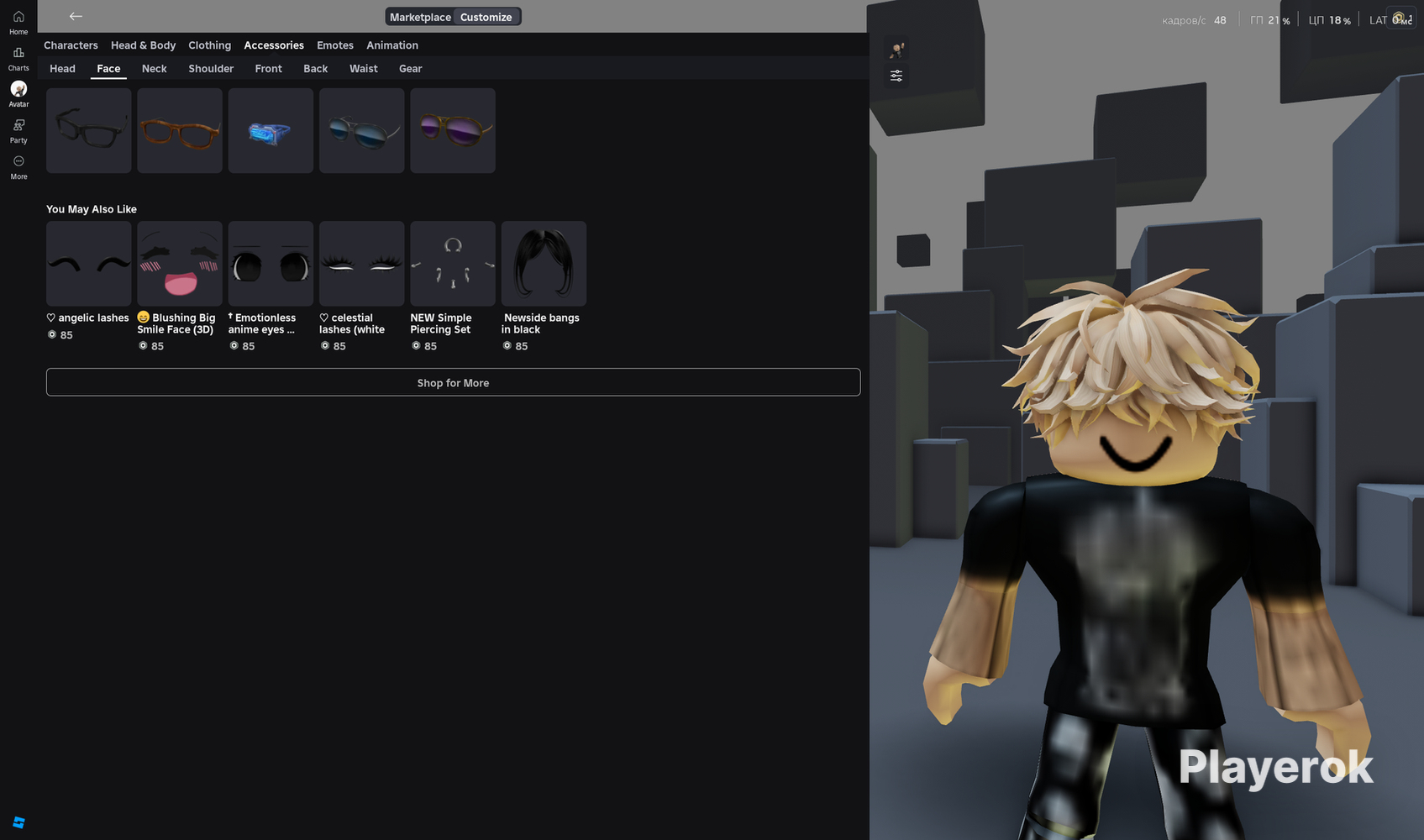Open the Head & Body tab
This screenshot has height=840, width=1424.
(x=144, y=45)
